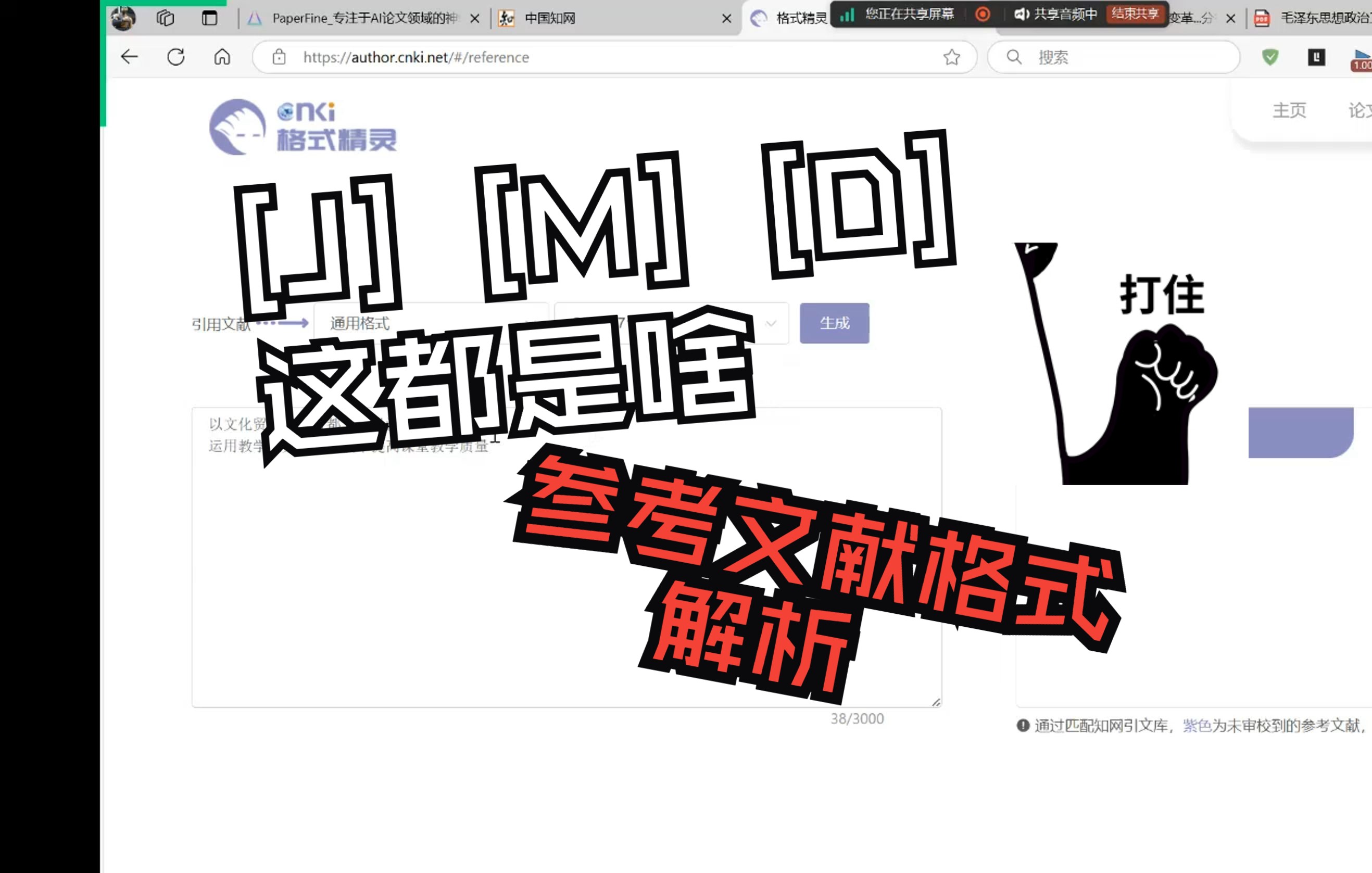
Task: Click the address bar URL field
Action: [614, 56]
